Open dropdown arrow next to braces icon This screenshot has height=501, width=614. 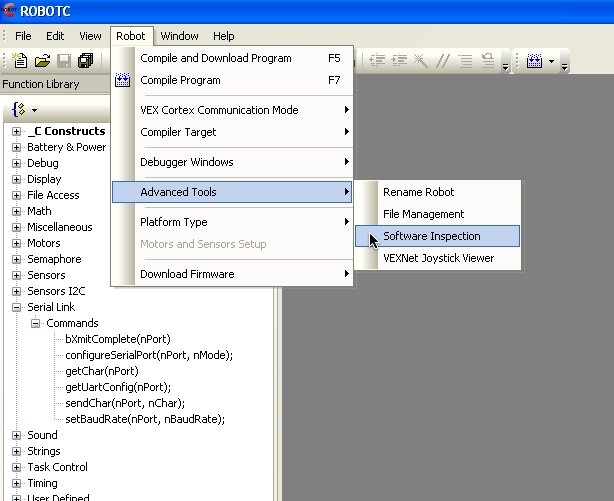(x=34, y=110)
